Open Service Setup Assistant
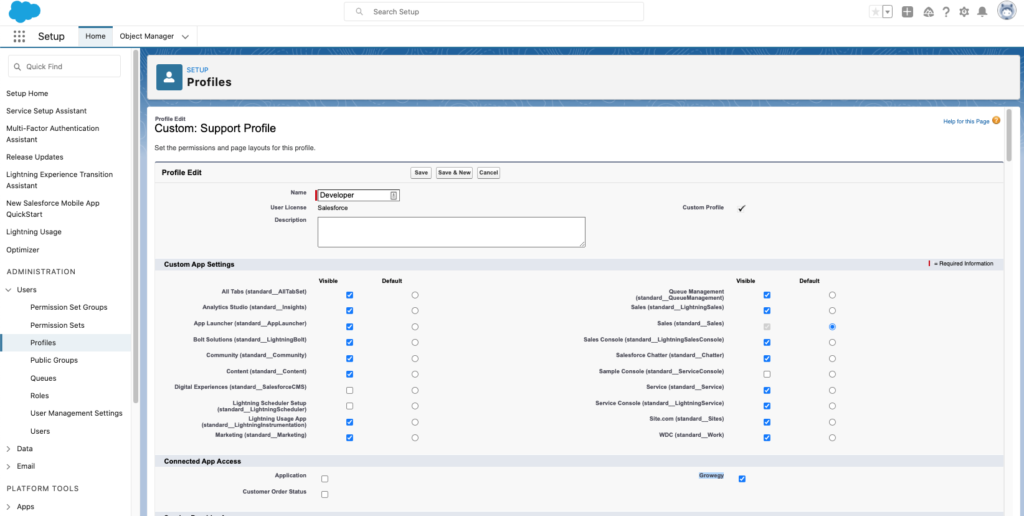1024x516 pixels. coord(46,111)
